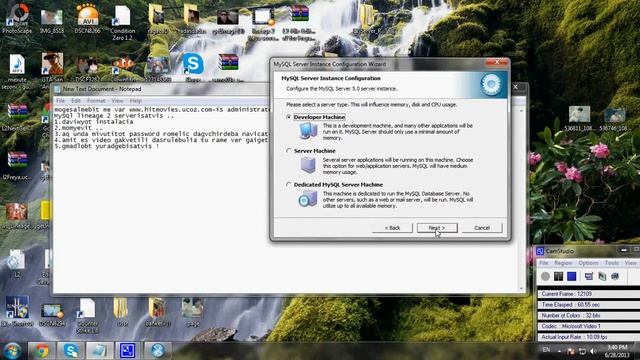Click 'Actual Input Rate' text in CamStudio
This screenshot has width=640, height=360.
tap(574, 337)
